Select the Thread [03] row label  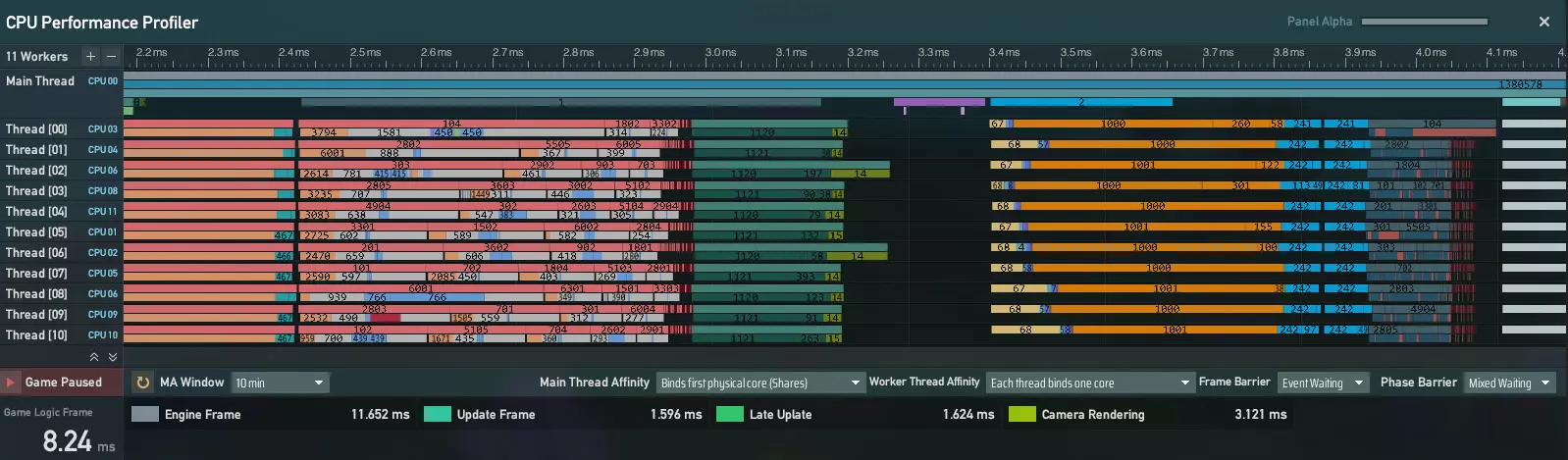(x=36, y=190)
